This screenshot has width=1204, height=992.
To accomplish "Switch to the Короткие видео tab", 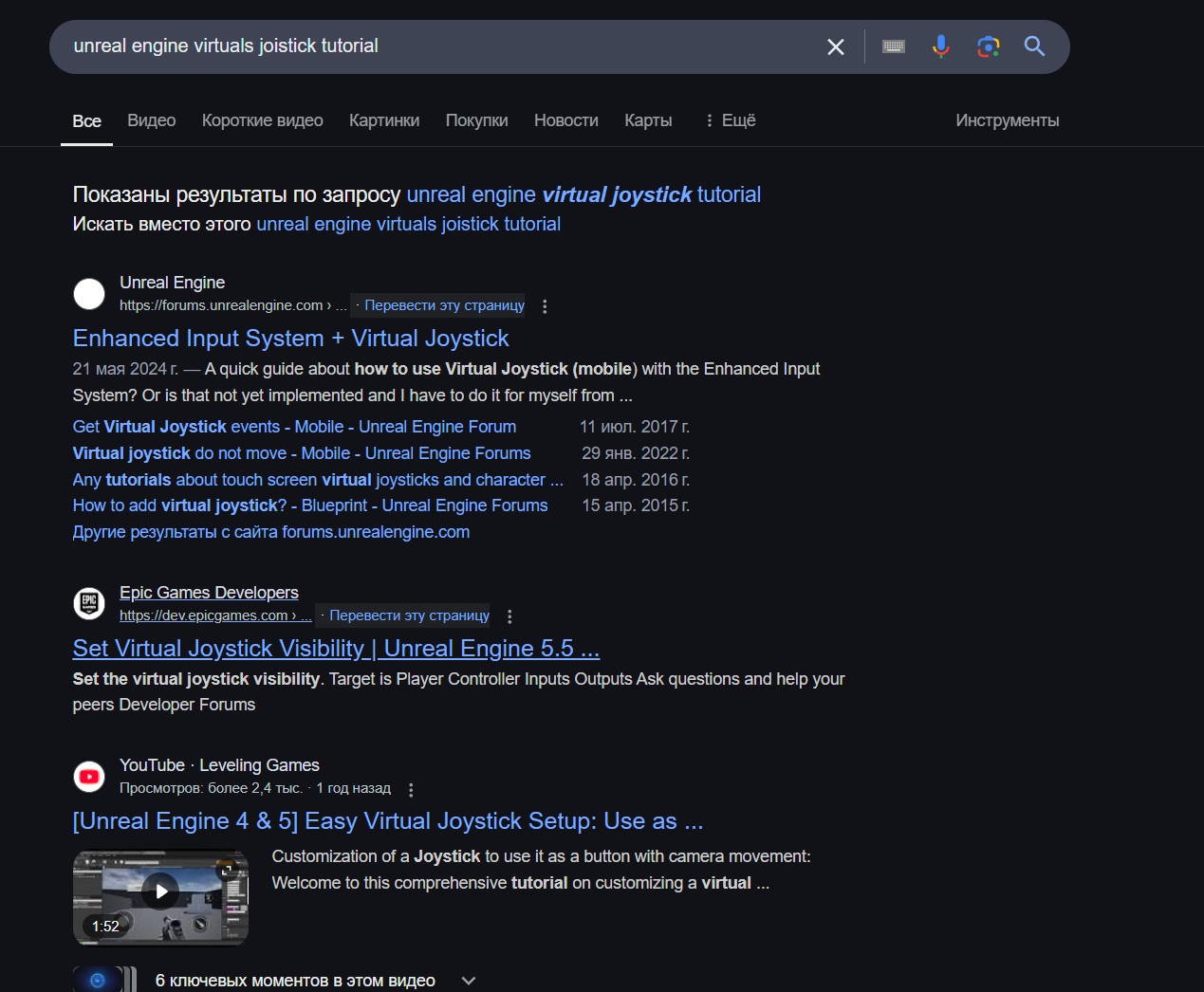I will [x=263, y=120].
